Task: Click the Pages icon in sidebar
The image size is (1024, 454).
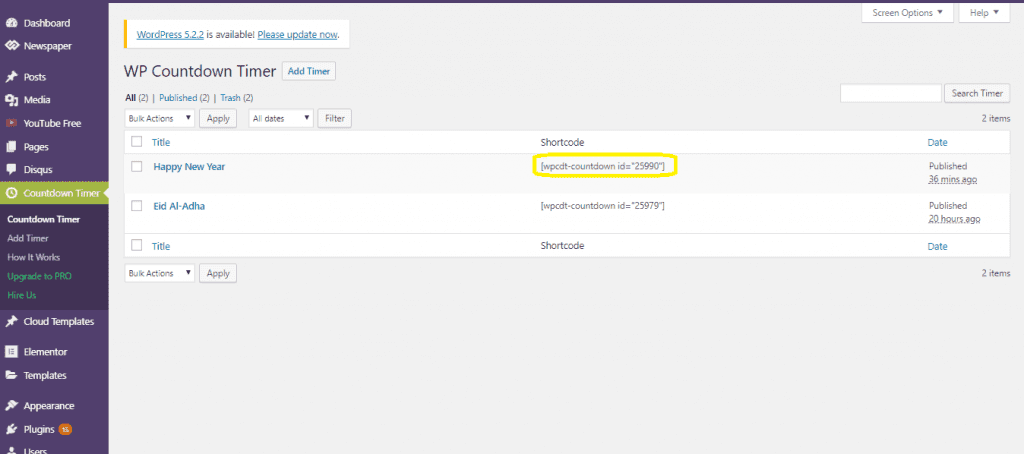Action: [x=11, y=147]
